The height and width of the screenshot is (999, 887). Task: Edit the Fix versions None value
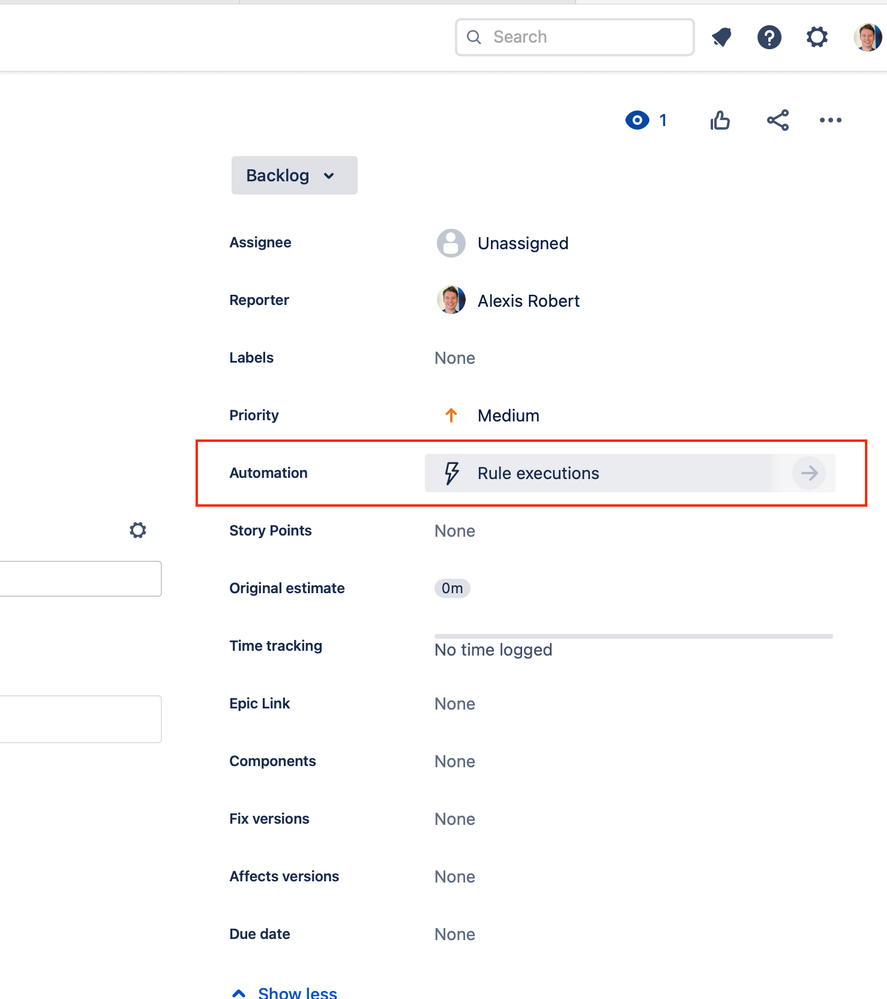point(454,819)
